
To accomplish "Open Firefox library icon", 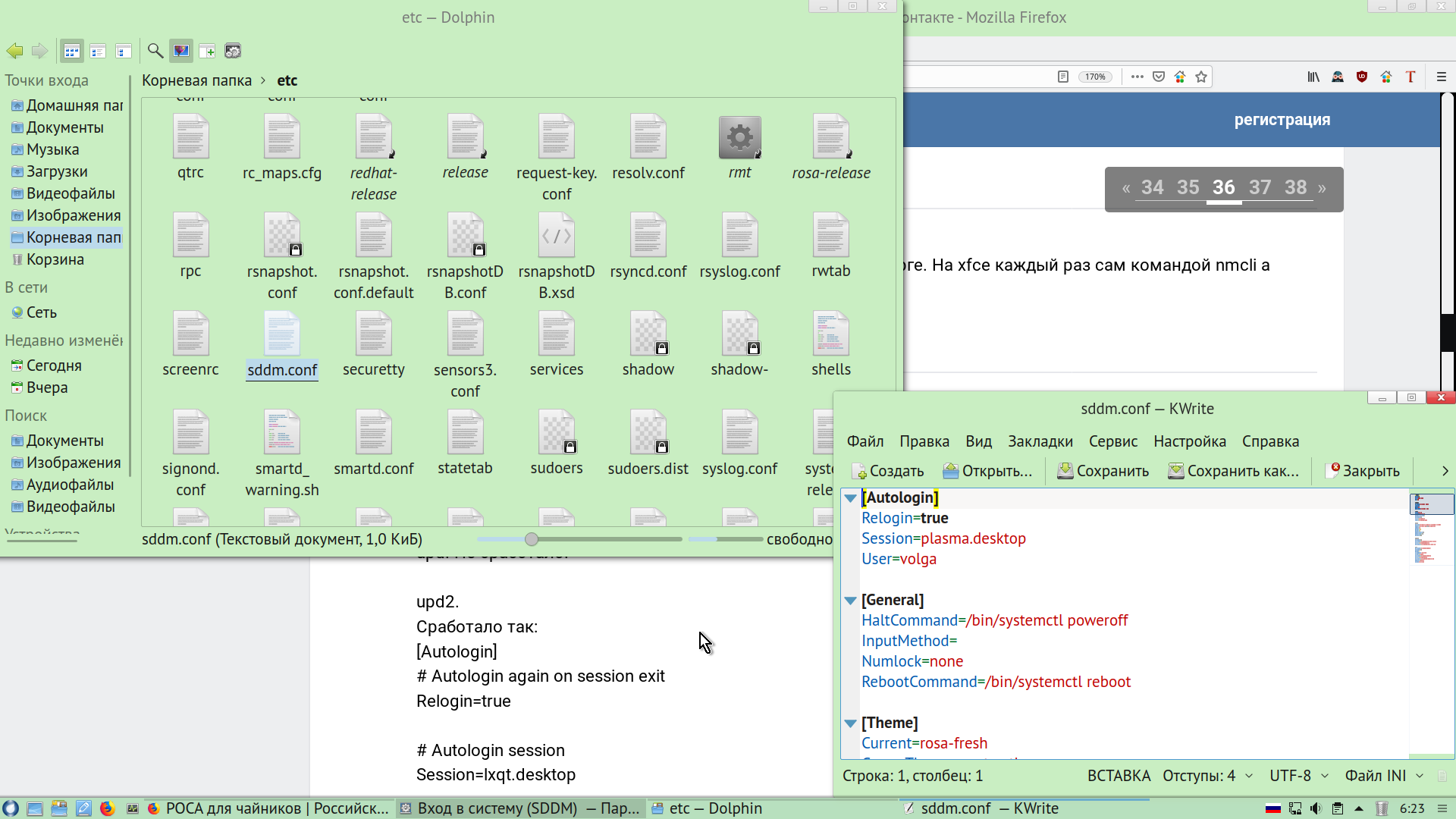I will pyautogui.click(x=1313, y=77).
